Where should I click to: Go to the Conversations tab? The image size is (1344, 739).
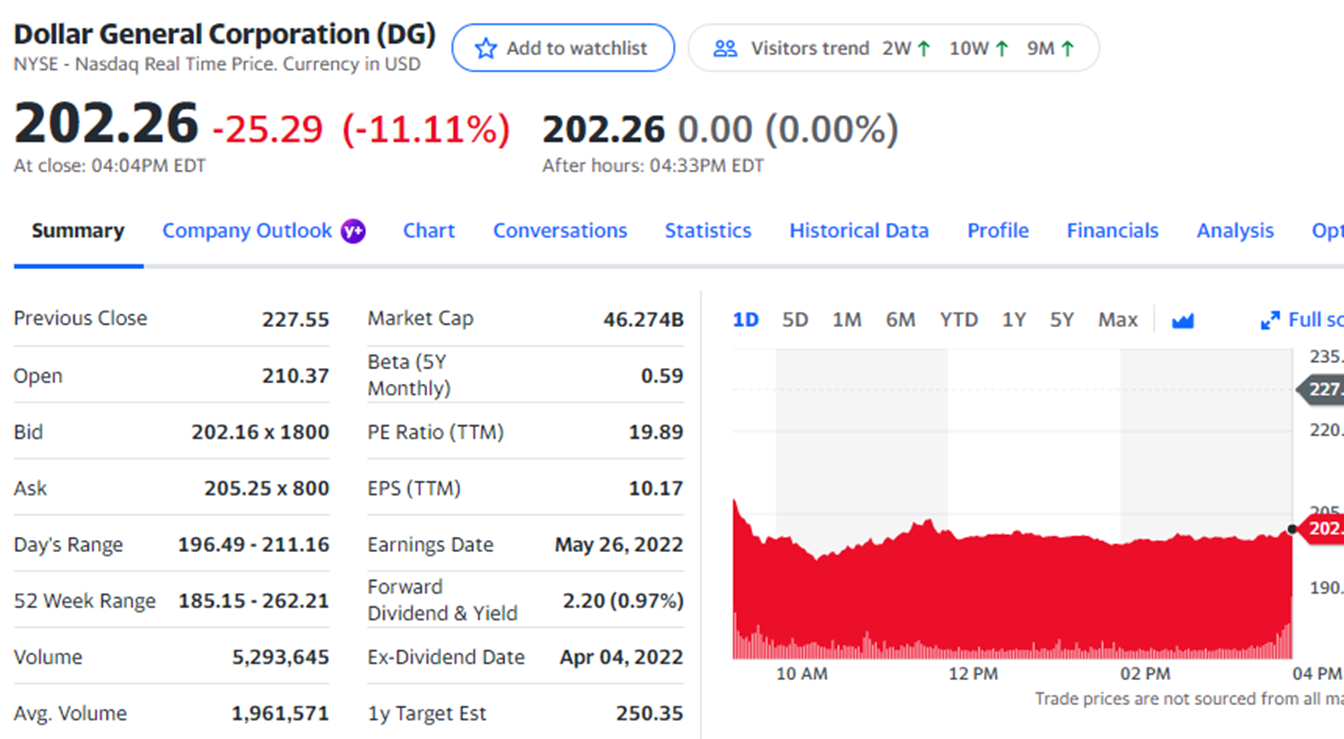pyautogui.click(x=560, y=231)
